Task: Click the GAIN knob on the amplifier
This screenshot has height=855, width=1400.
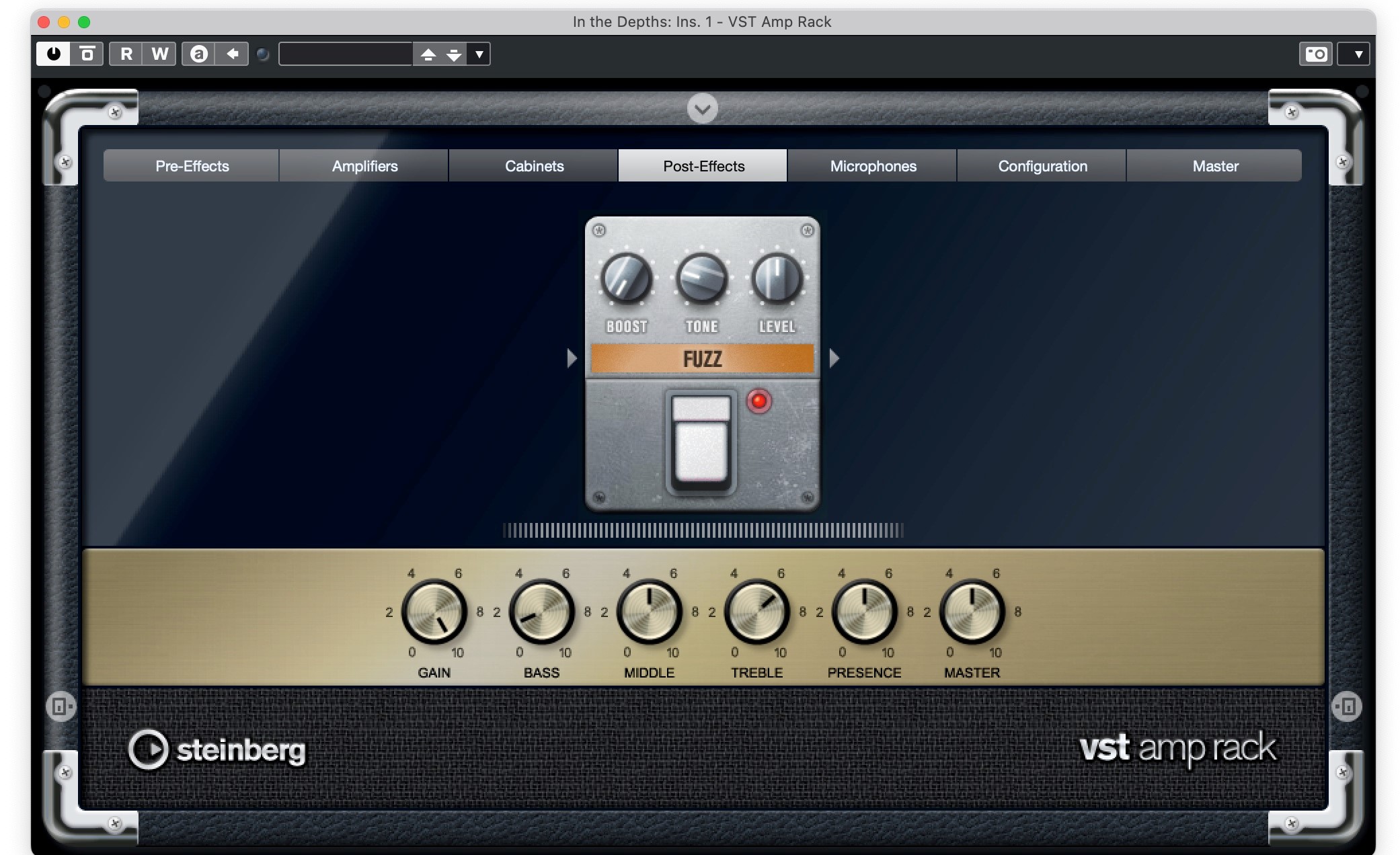Action: (434, 612)
